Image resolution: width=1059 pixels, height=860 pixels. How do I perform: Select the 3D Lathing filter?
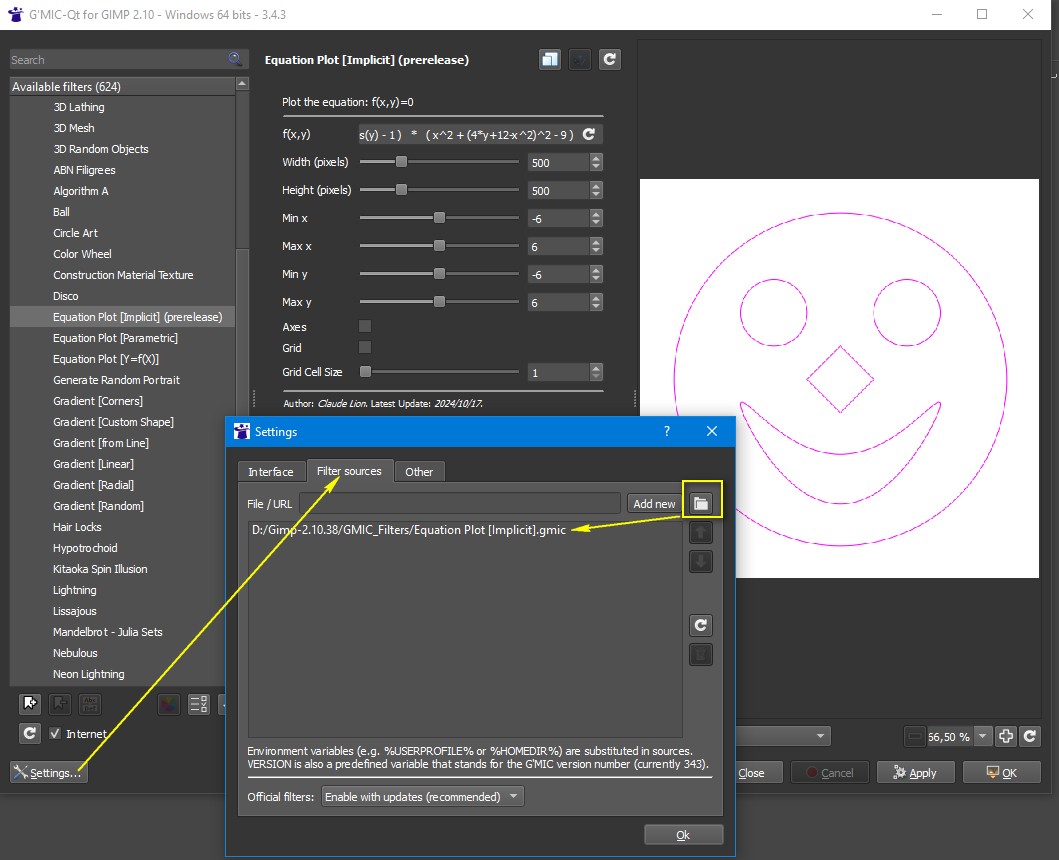[x=78, y=107]
